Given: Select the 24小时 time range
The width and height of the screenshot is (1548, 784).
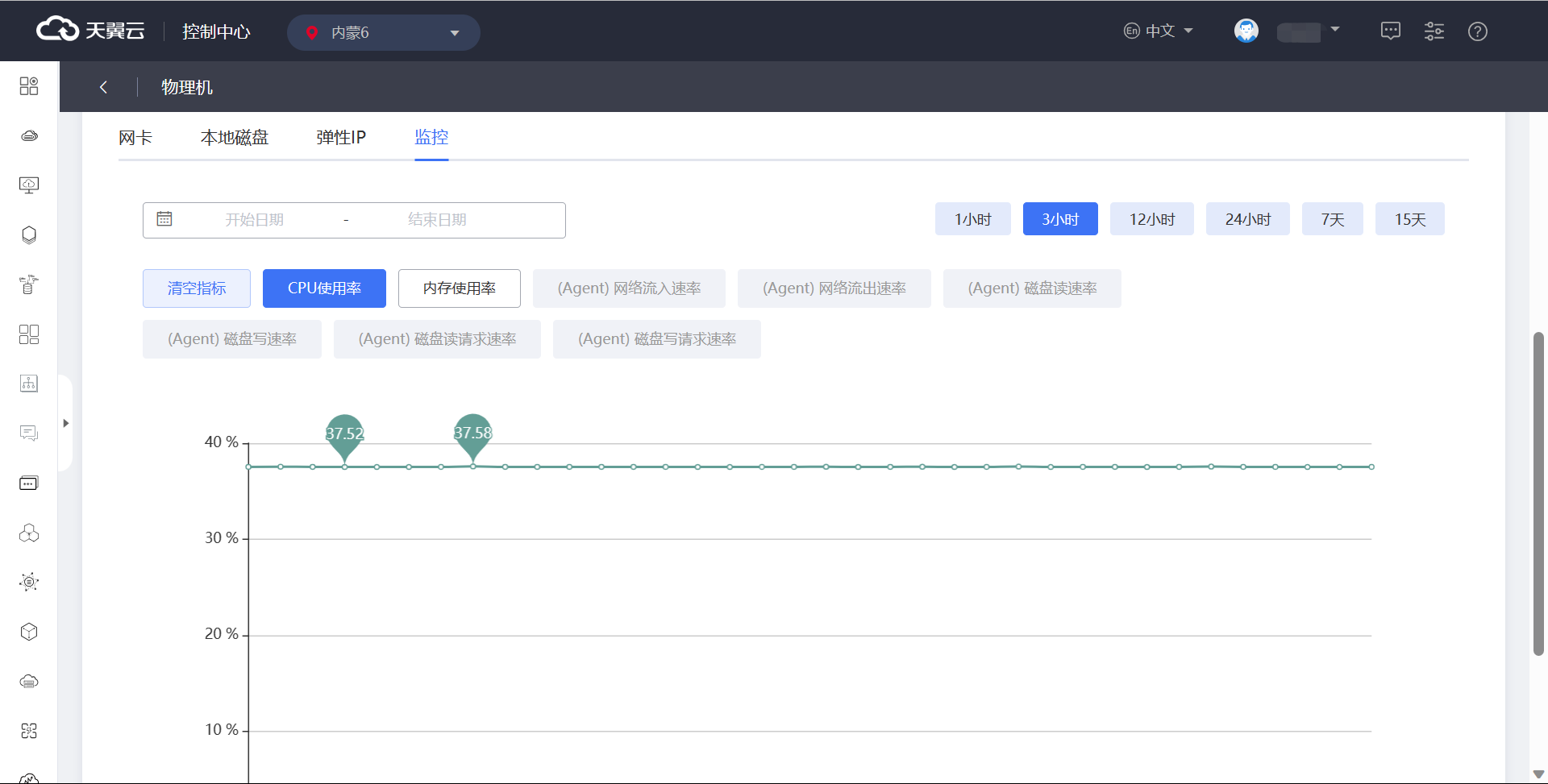Looking at the screenshot, I should coord(1247,219).
